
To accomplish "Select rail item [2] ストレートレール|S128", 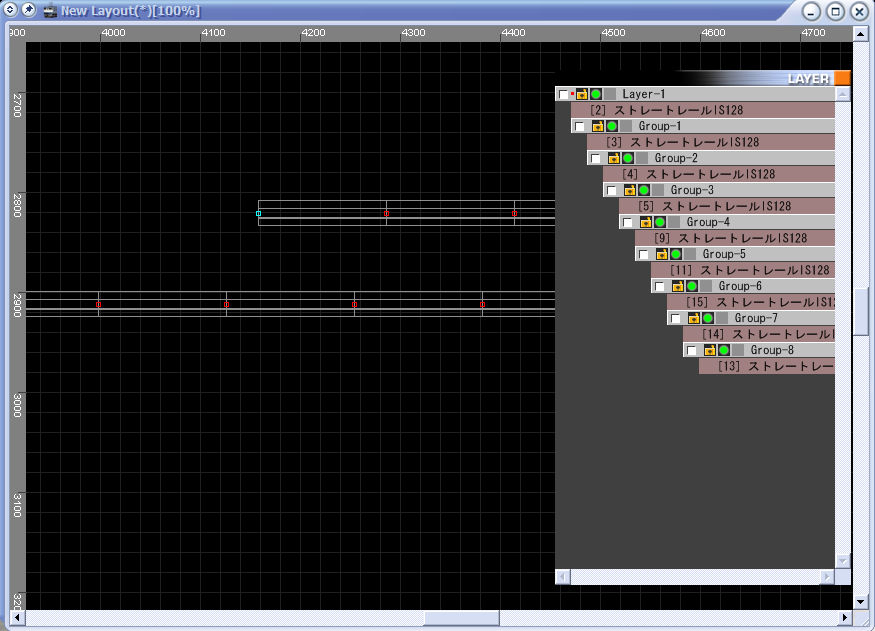I will 703,110.
